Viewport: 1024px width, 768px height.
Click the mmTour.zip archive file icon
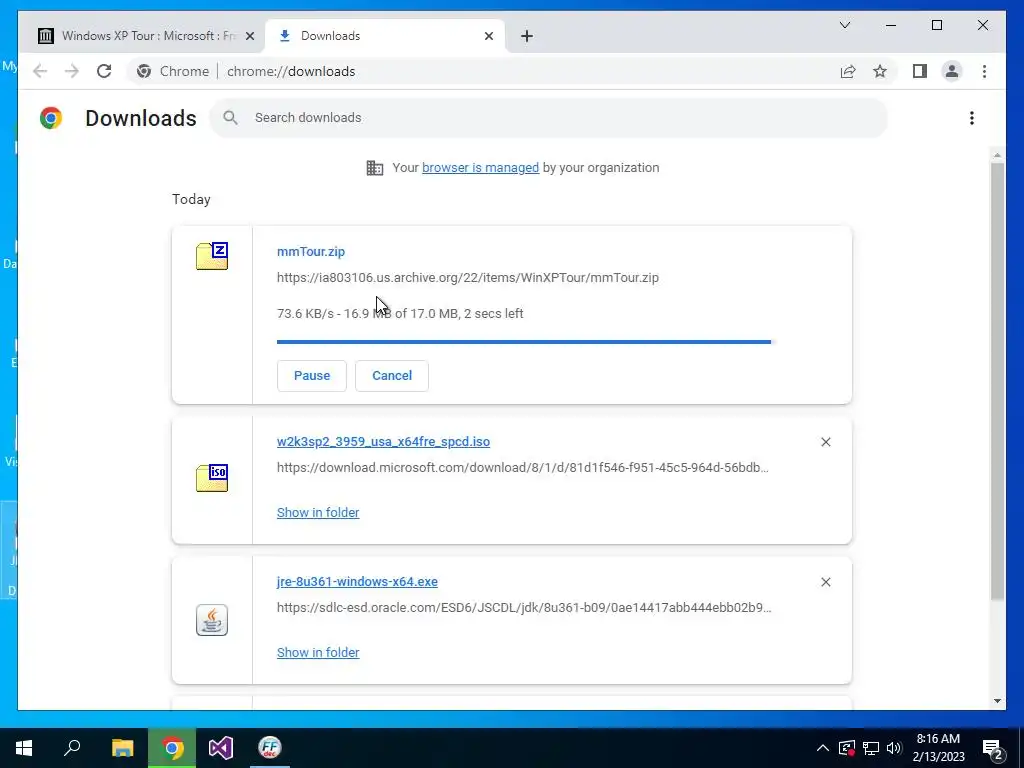[212, 256]
